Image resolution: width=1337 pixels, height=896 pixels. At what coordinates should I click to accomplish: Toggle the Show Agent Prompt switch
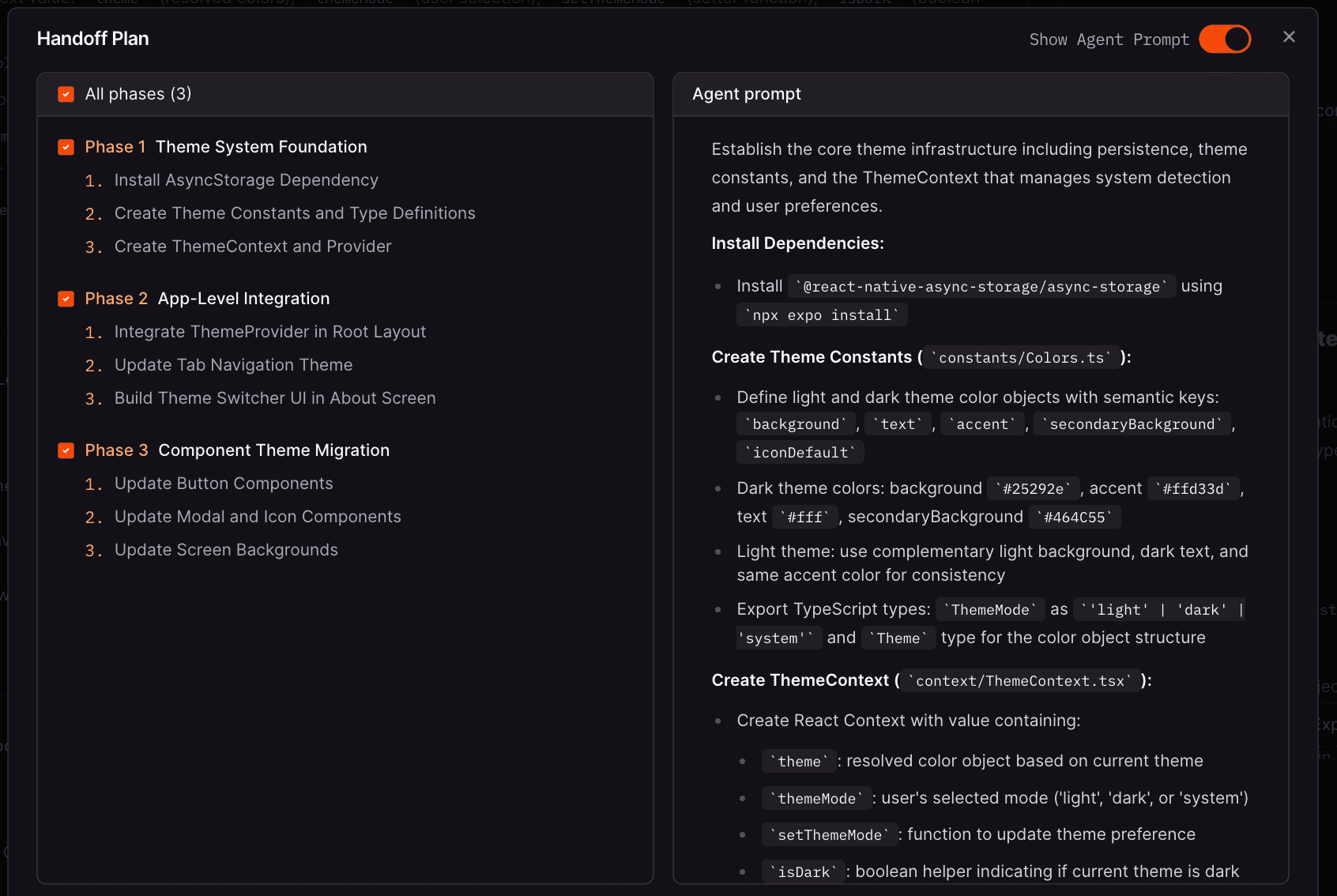(x=1224, y=39)
